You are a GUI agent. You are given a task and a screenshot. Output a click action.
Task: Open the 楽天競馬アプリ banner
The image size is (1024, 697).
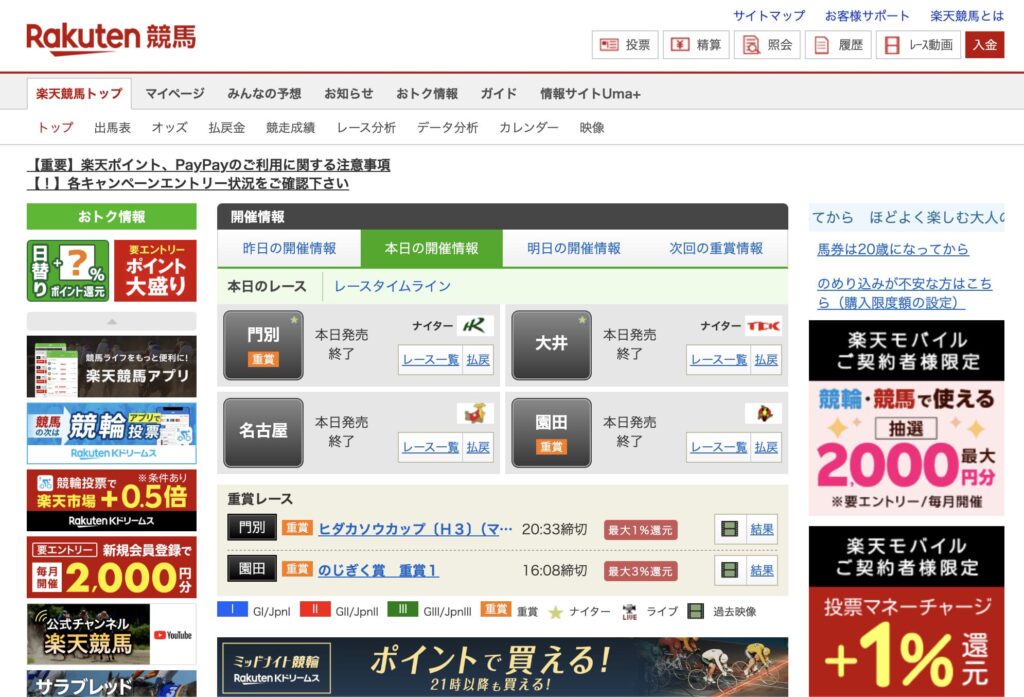[112, 366]
